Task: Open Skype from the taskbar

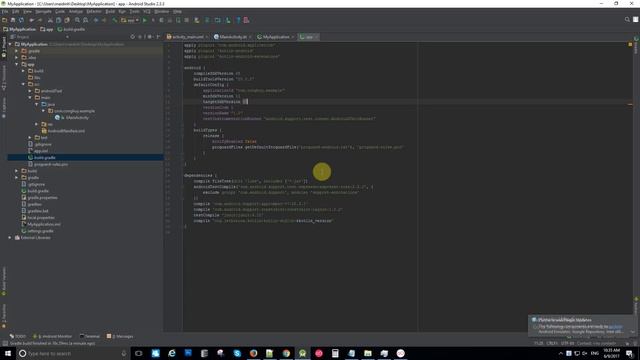Action: [x=237, y=353]
